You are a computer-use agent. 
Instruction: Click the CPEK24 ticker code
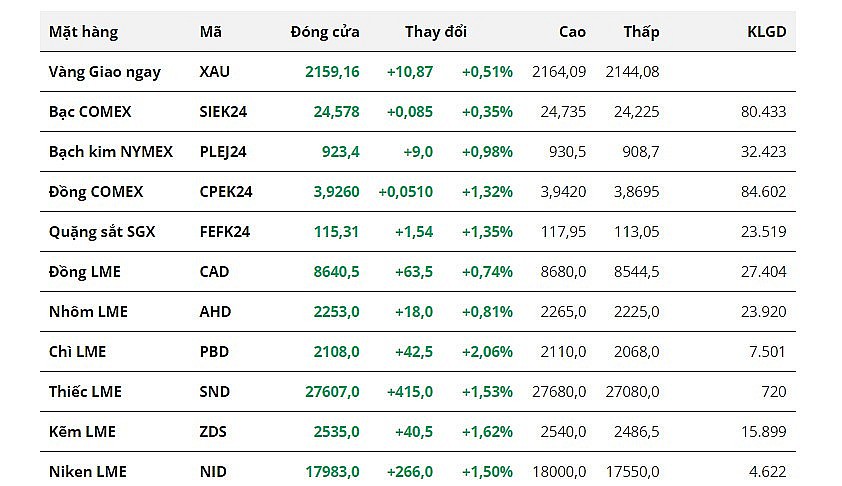pyautogui.click(x=226, y=192)
